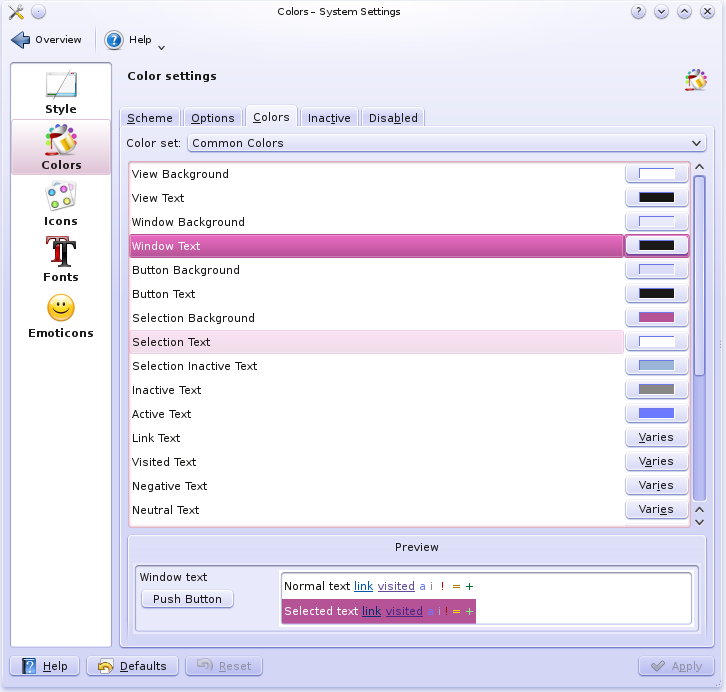Click the 'link' in Selected text preview

371,611
